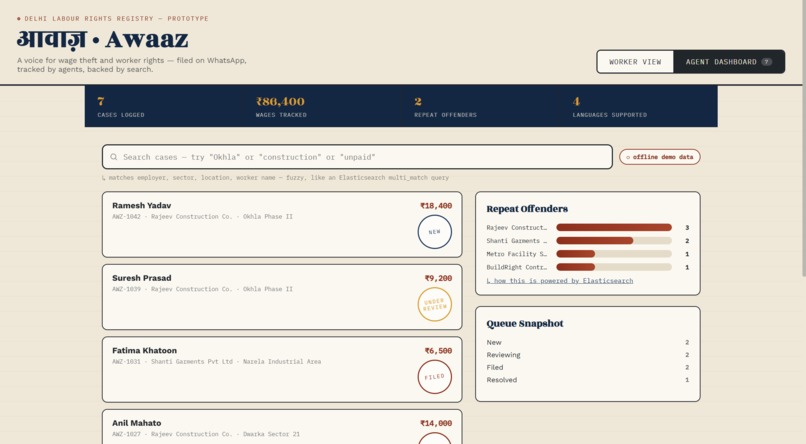Select the Reviewing row in Queue Snapshot
The height and width of the screenshot is (444, 806).
pyautogui.click(x=588, y=355)
